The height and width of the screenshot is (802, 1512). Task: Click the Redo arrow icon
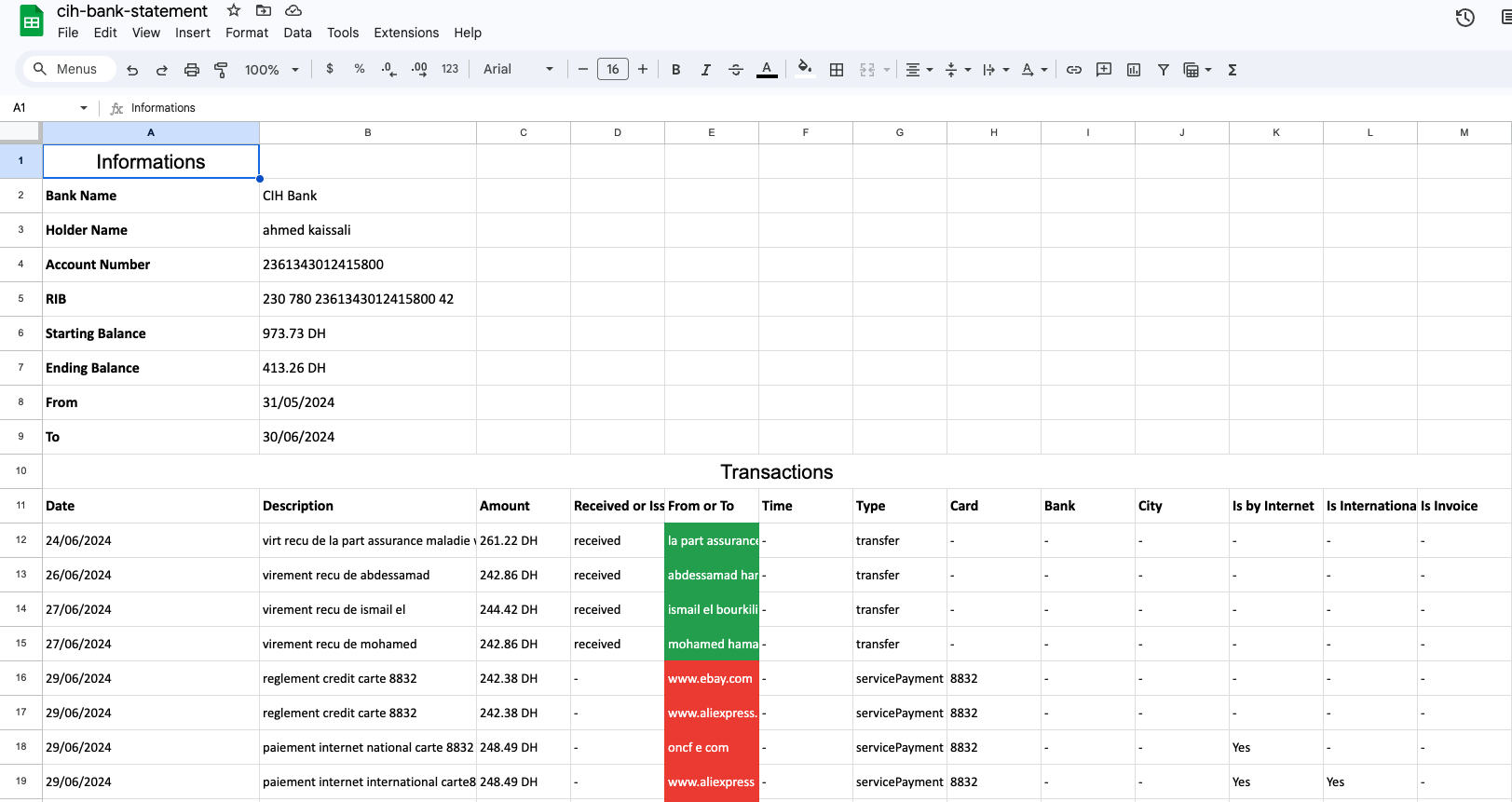[x=162, y=70]
